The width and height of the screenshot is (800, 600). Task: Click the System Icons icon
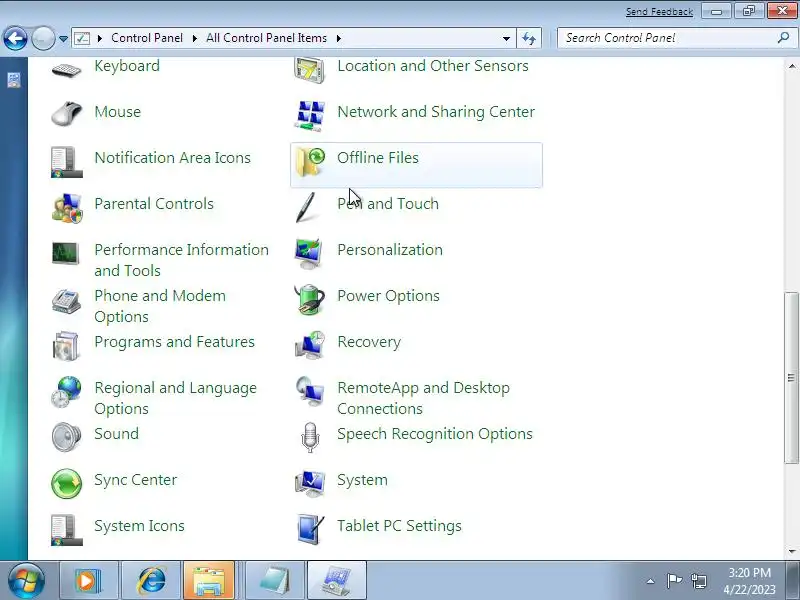coord(66,530)
